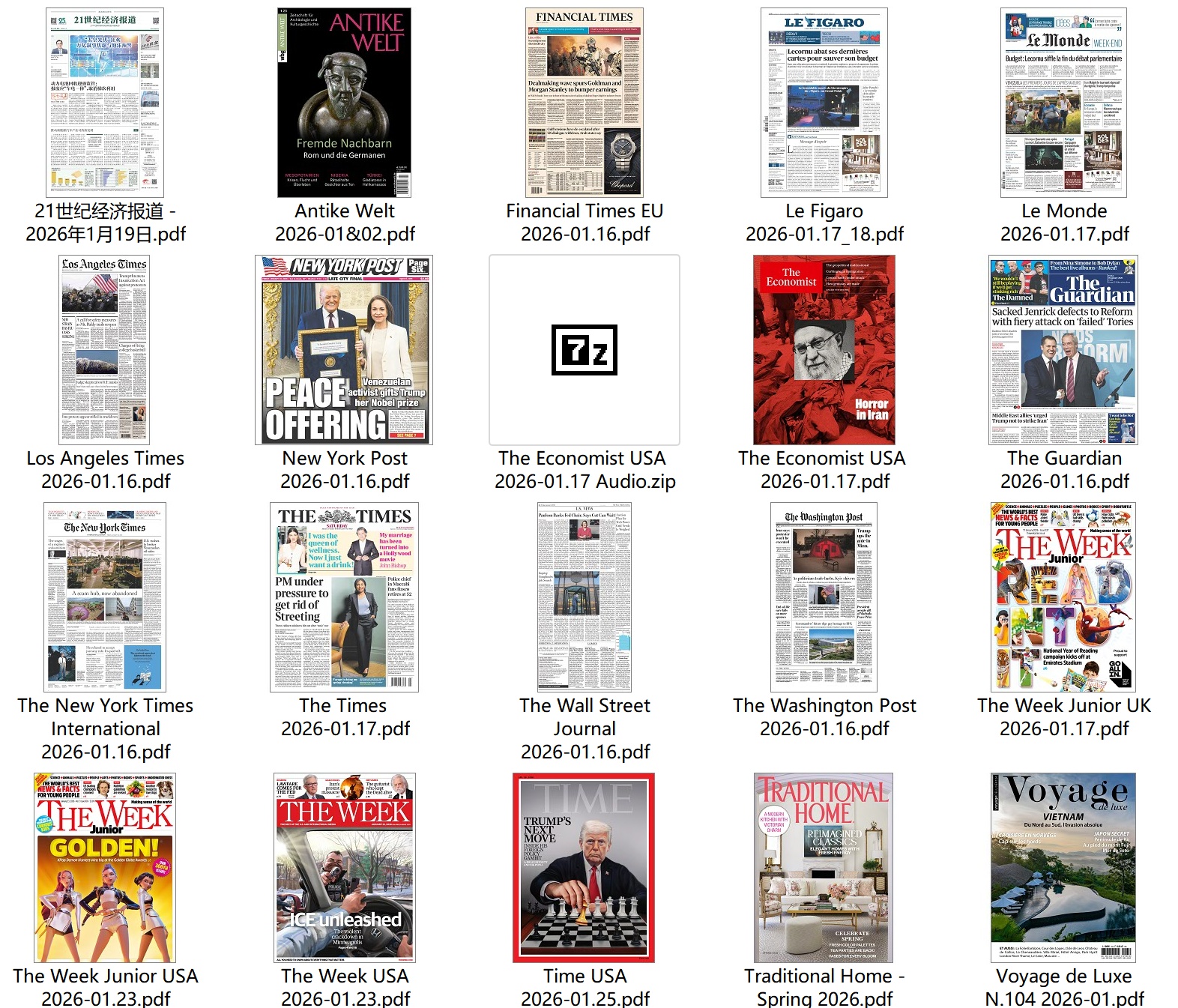The height and width of the screenshot is (1008, 1178).
Task: Click the 'Voyage de Luxe N.104 2026-01.pdf' filename
Action: tap(1064, 987)
